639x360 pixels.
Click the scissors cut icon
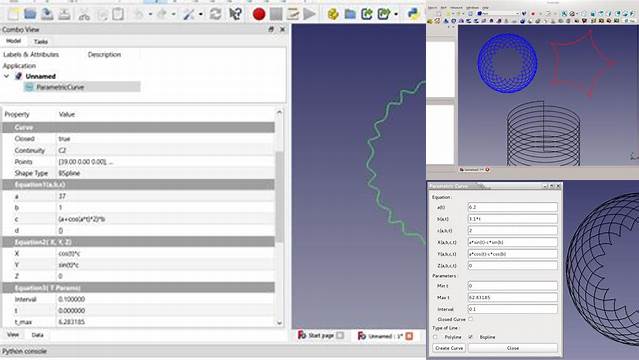pyautogui.click(x=84, y=15)
